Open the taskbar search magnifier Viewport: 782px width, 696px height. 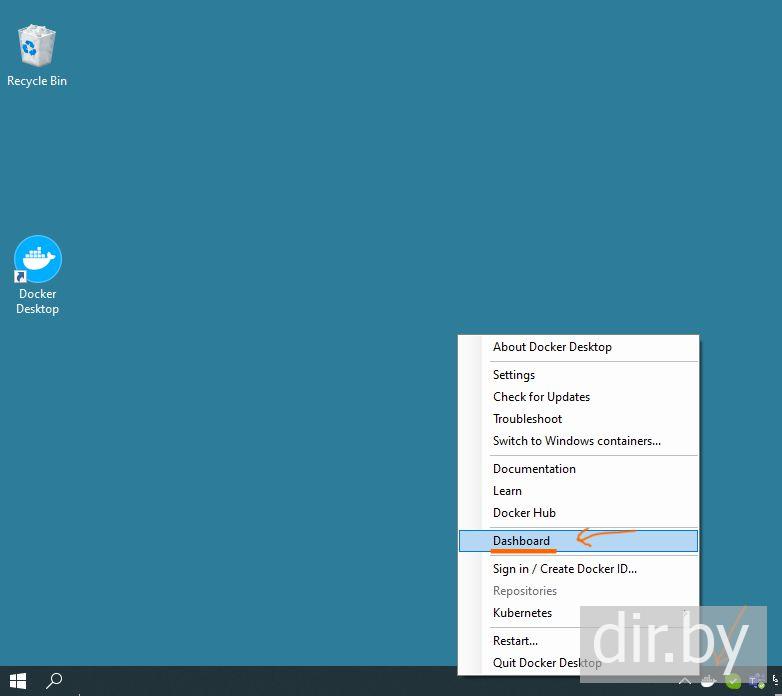coord(54,681)
